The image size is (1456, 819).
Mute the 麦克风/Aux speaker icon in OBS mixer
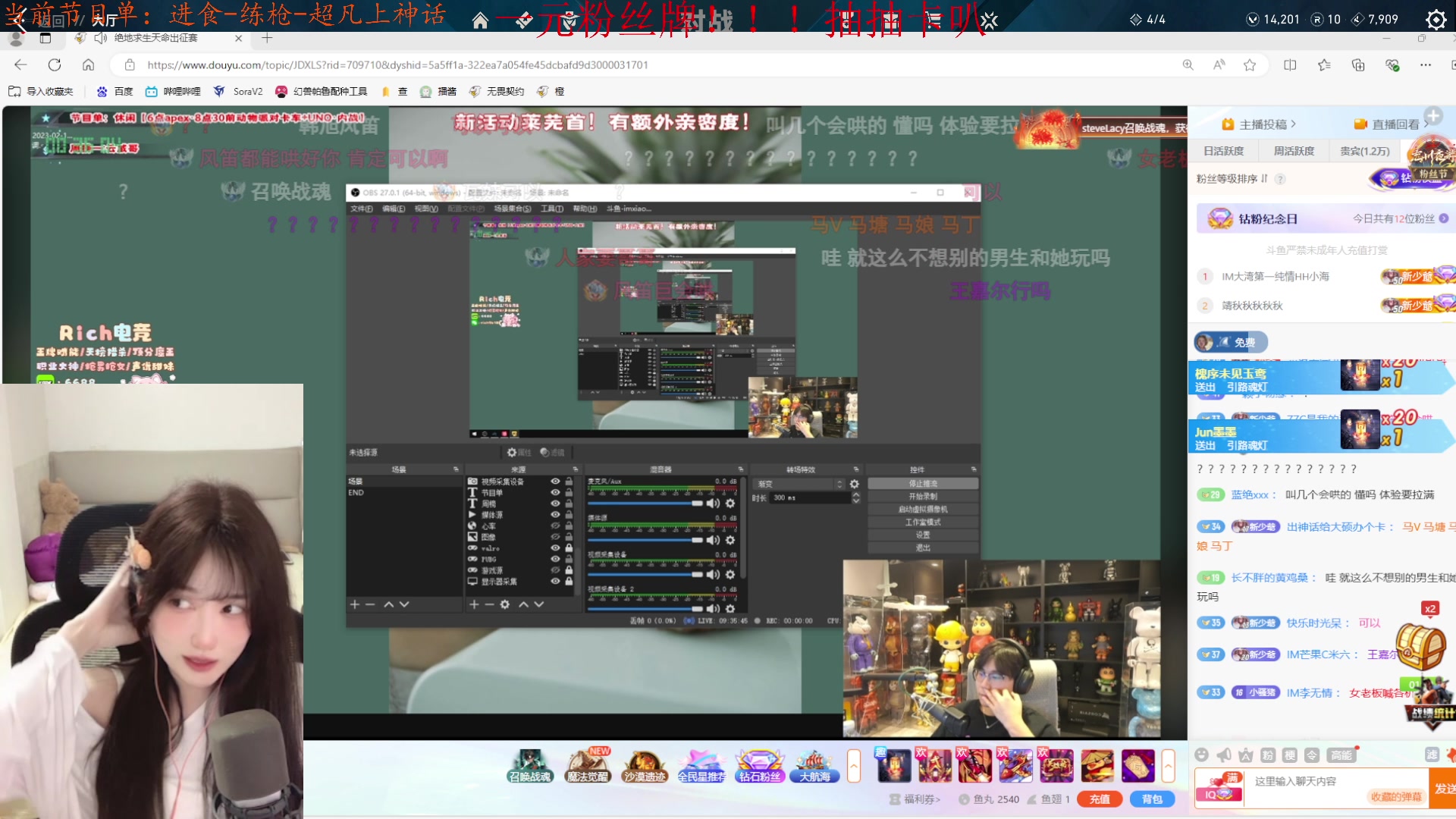713,504
